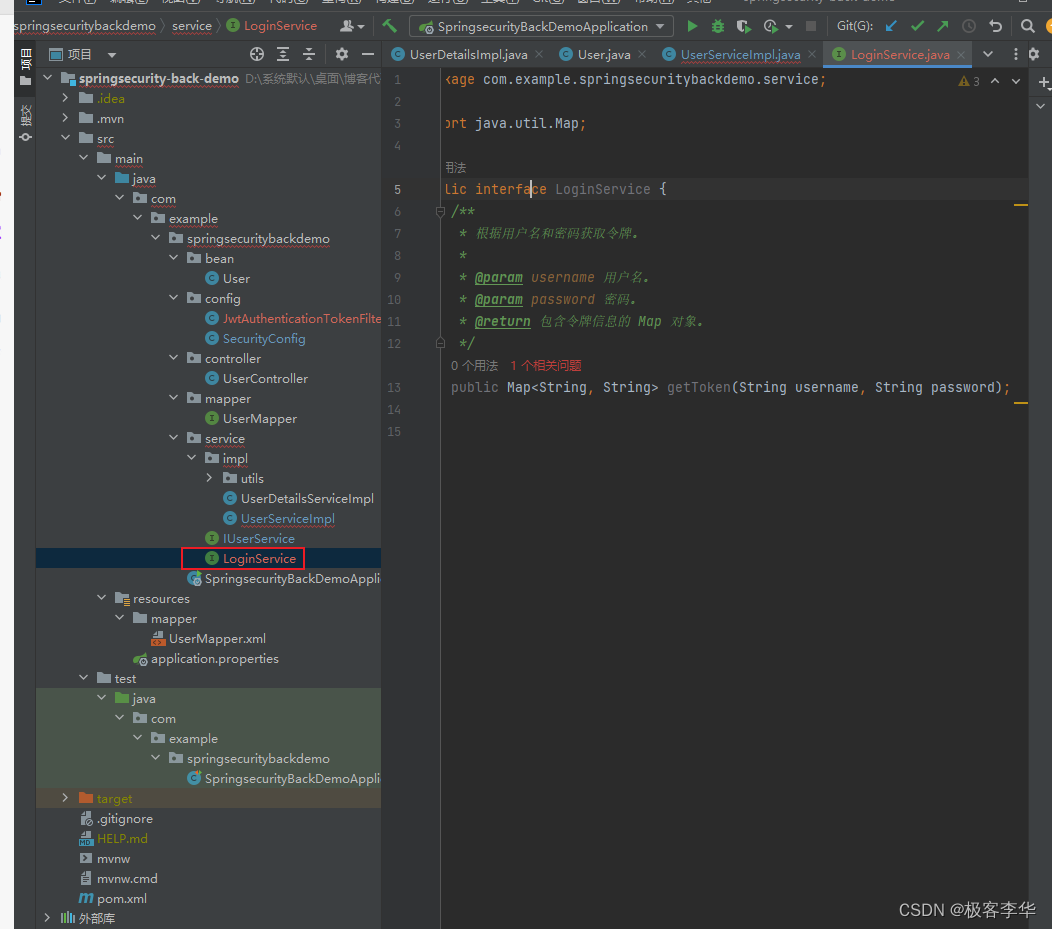The image size is (1052, 929).
Task: Click the Git update project arrow
Action: pyautogui.click(x=891, y=27)
